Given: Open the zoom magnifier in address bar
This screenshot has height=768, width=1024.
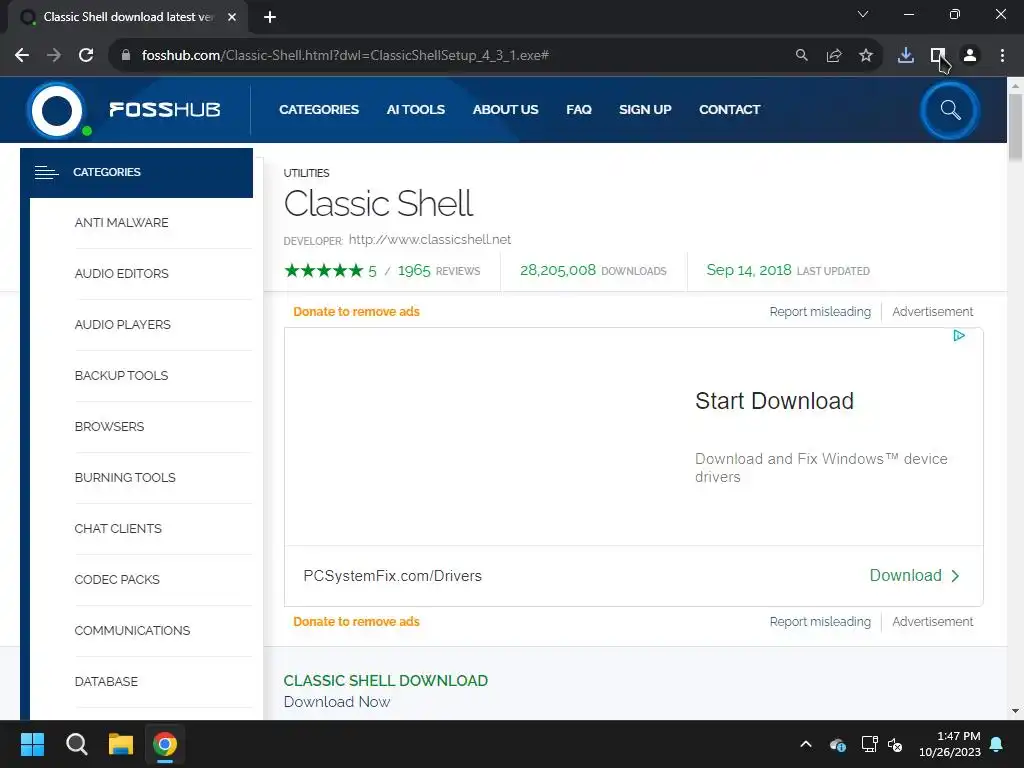Looking at the screenshot, I should coord(801,56).
